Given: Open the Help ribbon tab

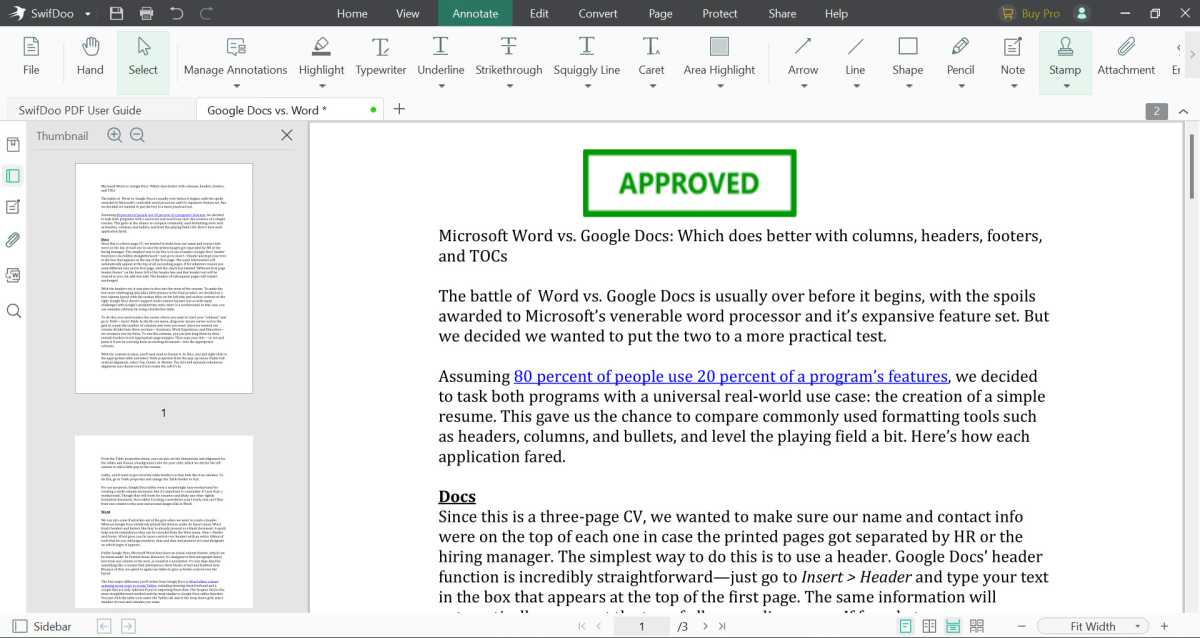Looking at the screenshot, I should click(x=836, y=14).
